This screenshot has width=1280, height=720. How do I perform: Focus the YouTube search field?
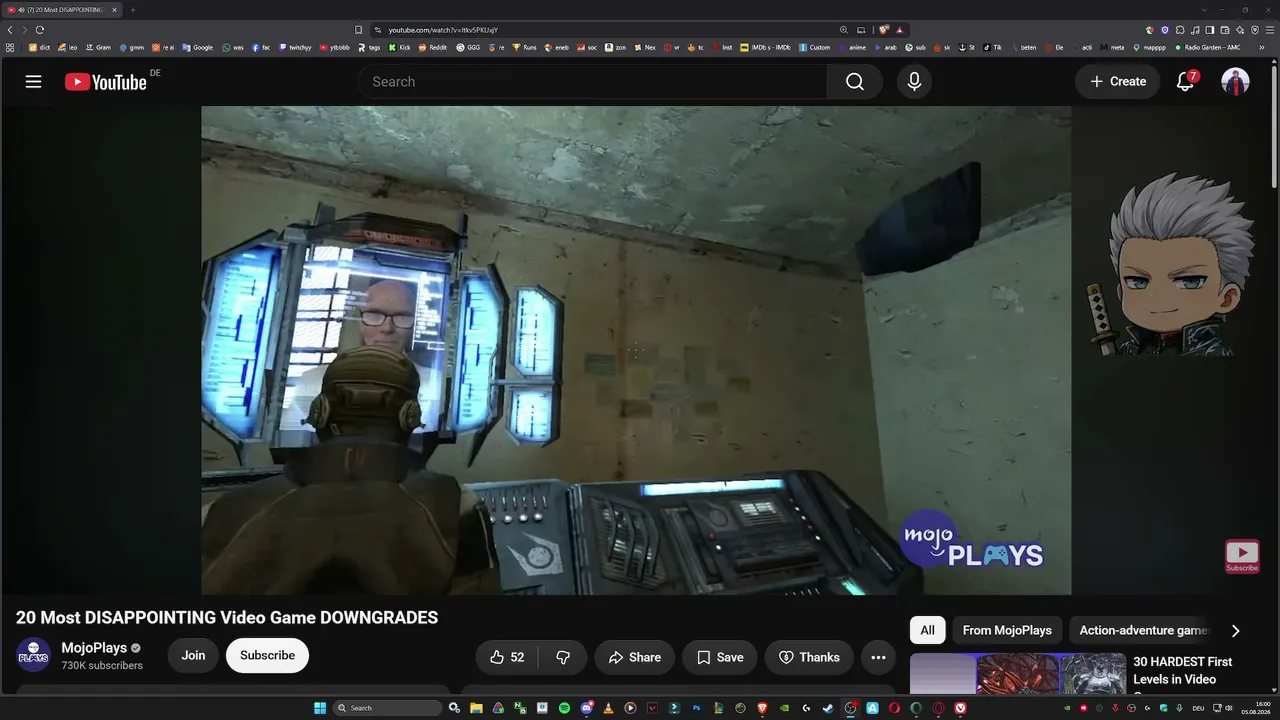592,82
